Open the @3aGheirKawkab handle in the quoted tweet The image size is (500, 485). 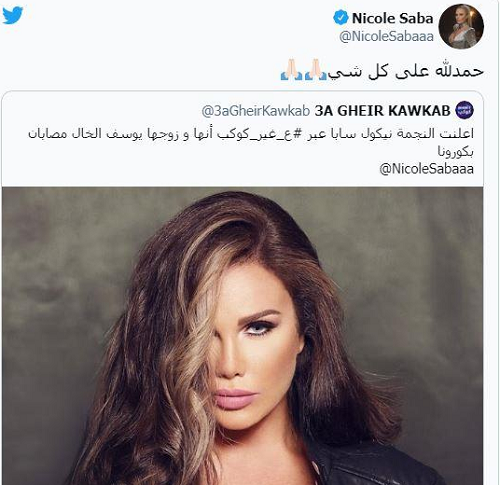click(256, 111)
